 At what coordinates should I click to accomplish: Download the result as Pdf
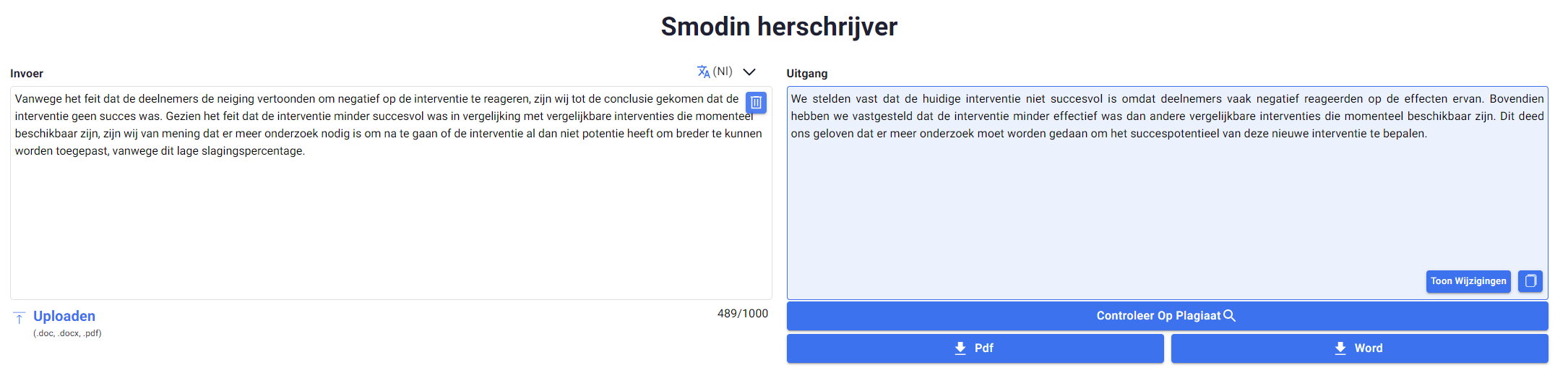(x=975, y=348)
